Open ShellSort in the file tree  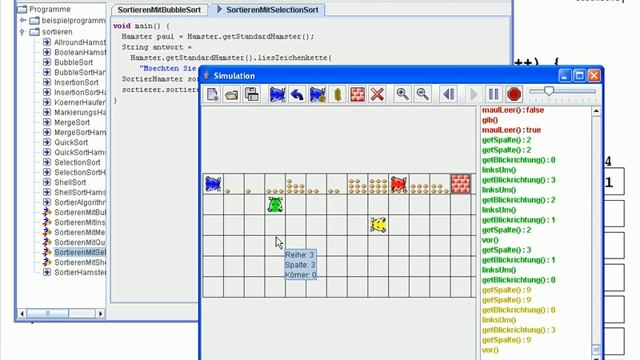pos(70,182)
